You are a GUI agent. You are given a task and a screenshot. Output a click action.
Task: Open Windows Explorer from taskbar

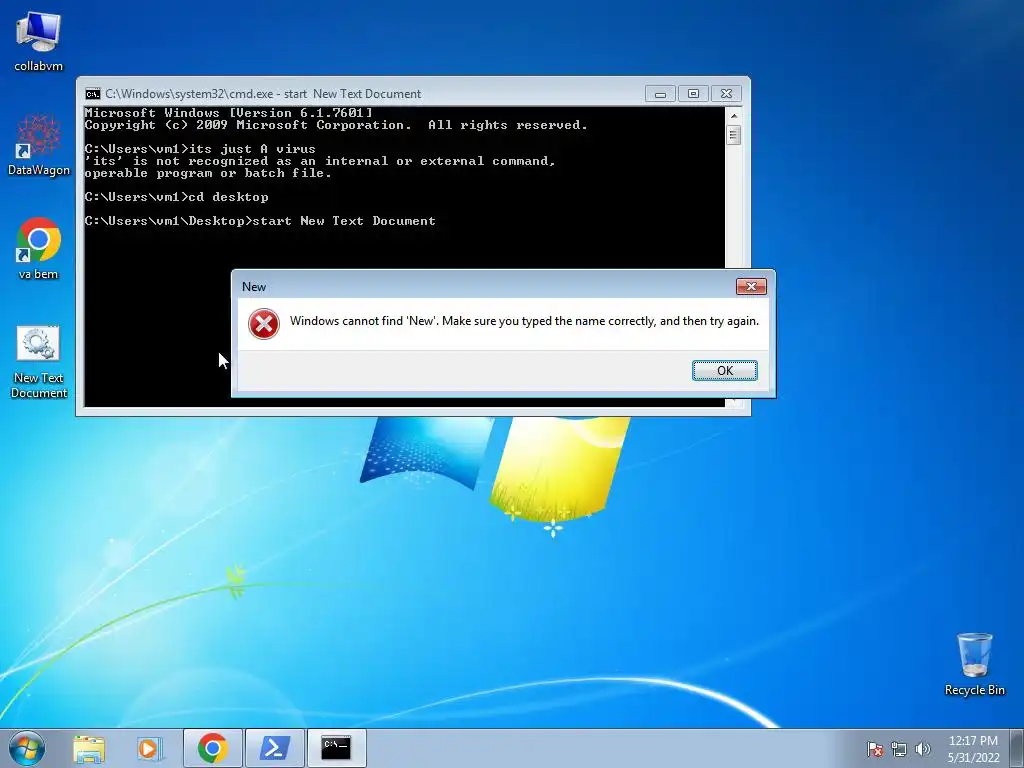click(x=89, y=748)
